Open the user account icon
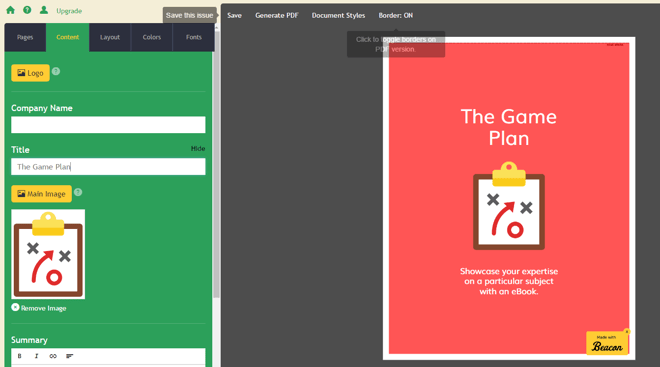Screen dimensions: 660x367 44,10
